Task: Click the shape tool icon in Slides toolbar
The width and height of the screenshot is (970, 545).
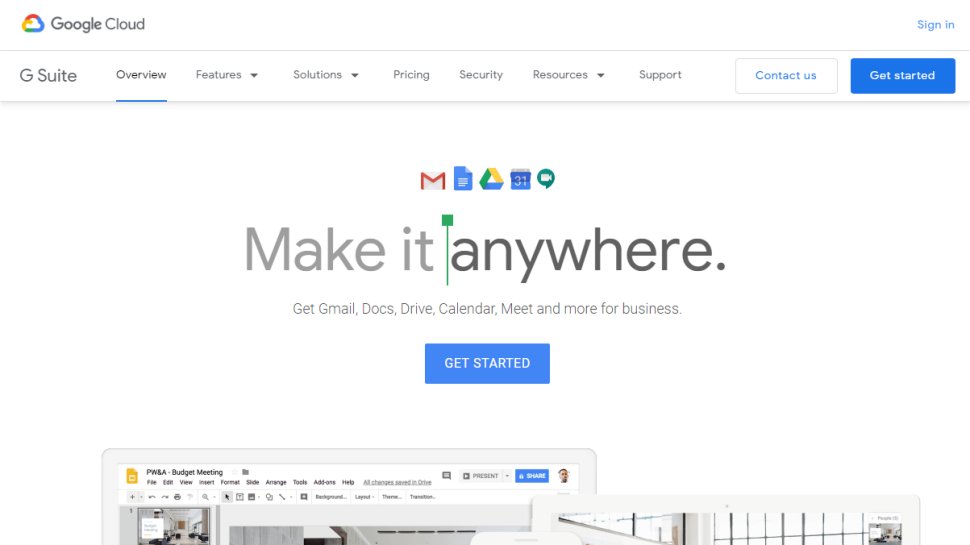Action: (269, 497)
